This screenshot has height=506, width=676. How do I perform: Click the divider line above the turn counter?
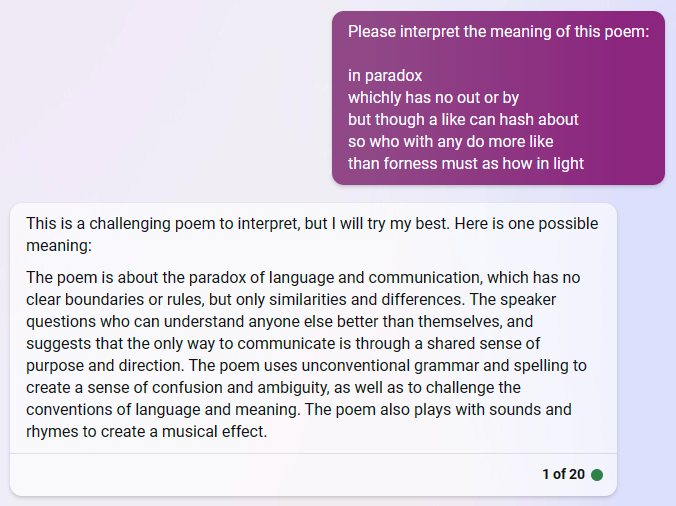[x=313, y=453]
